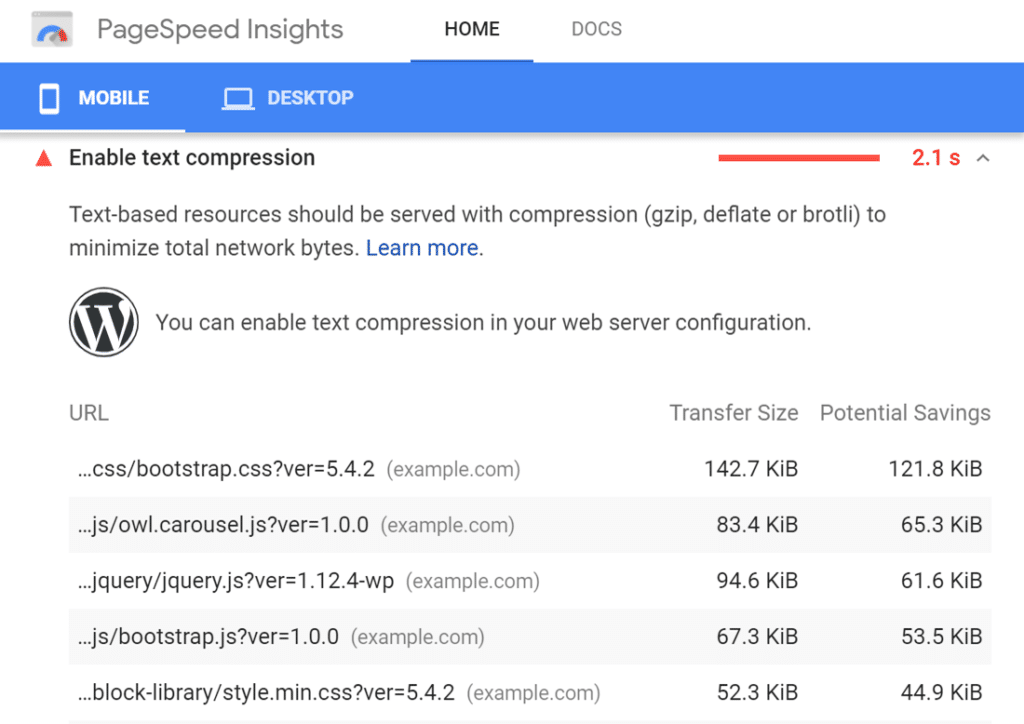Click the PageSpeed Insights title text
The width and height of the screenshot is (1024, 724).
click(219, 30)
